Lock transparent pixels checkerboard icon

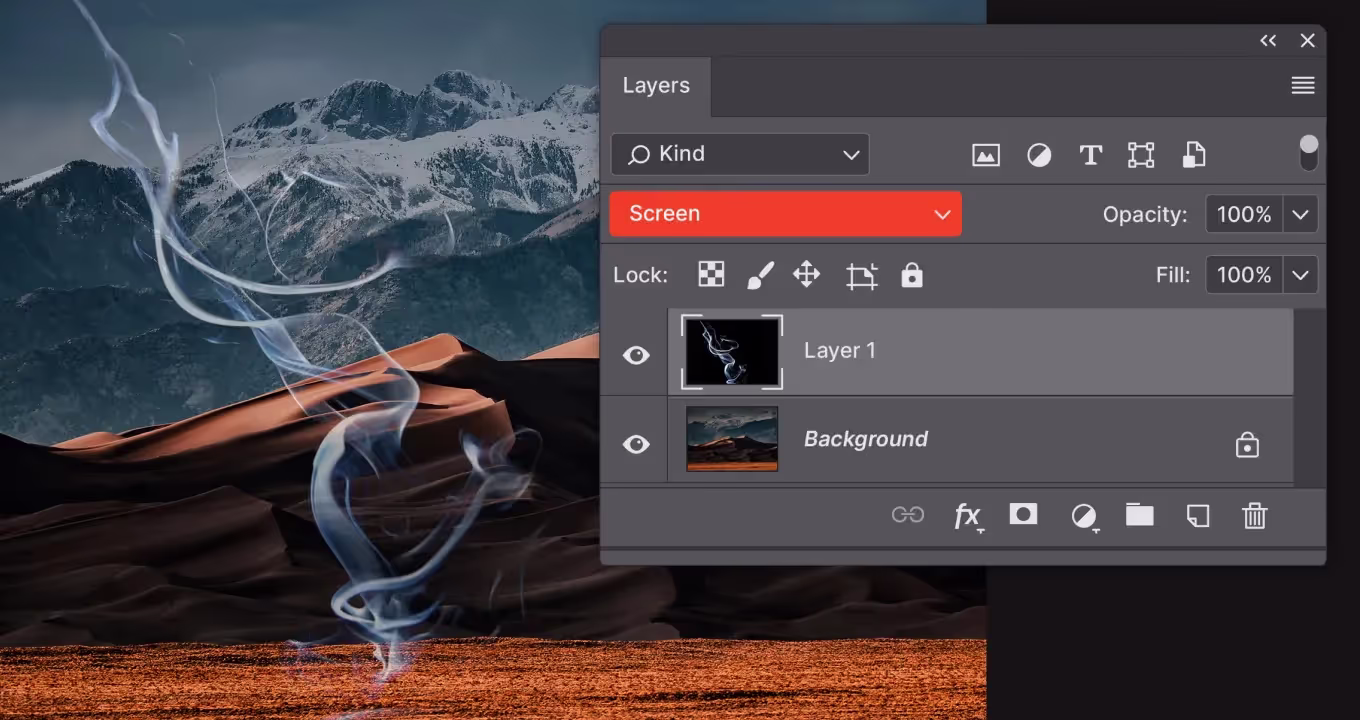(711, 275)
